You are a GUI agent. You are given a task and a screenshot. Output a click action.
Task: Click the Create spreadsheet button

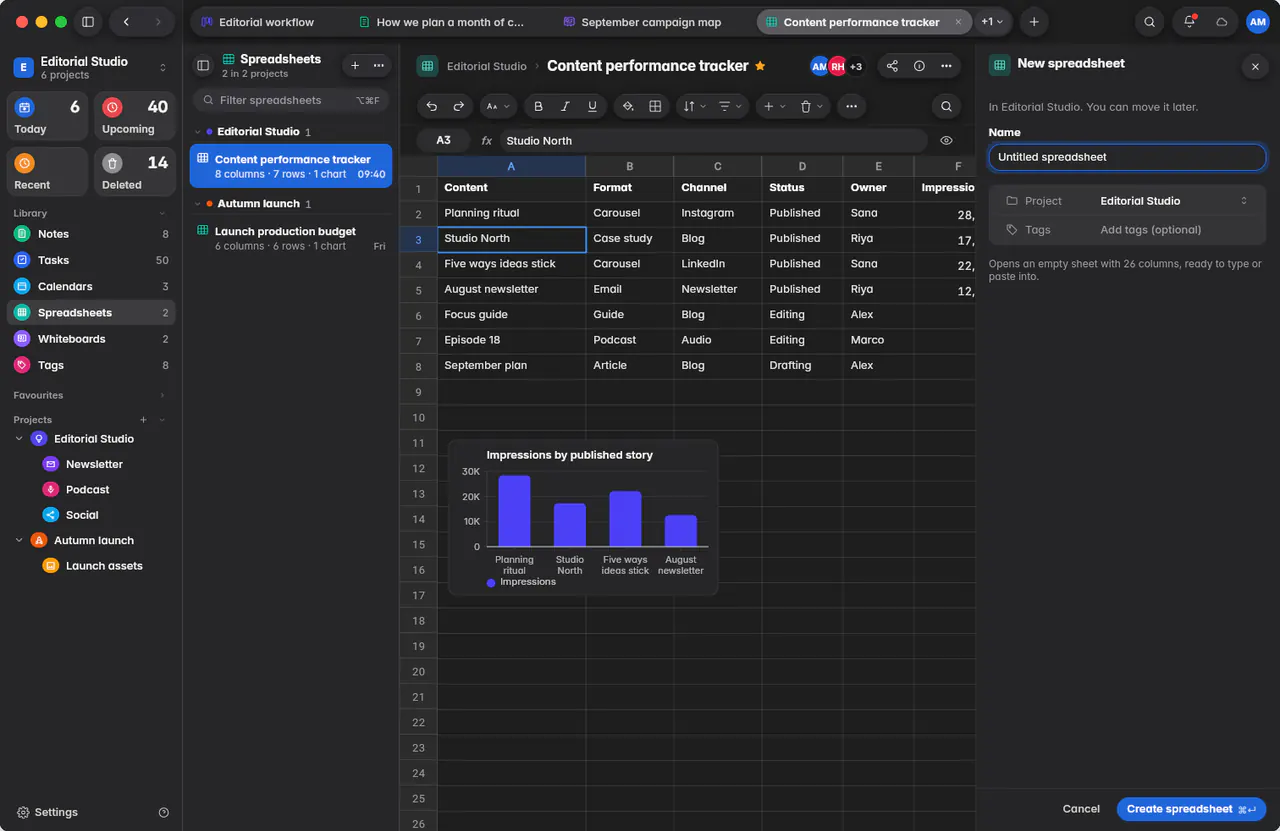pyautogui.click(x=1191, y=809)
